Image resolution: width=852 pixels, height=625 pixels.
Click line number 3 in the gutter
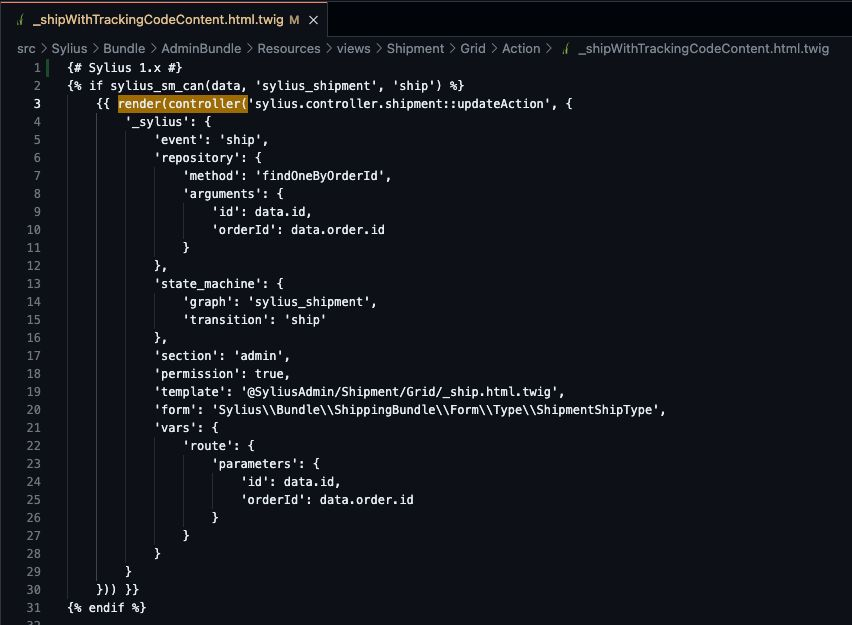37,103
